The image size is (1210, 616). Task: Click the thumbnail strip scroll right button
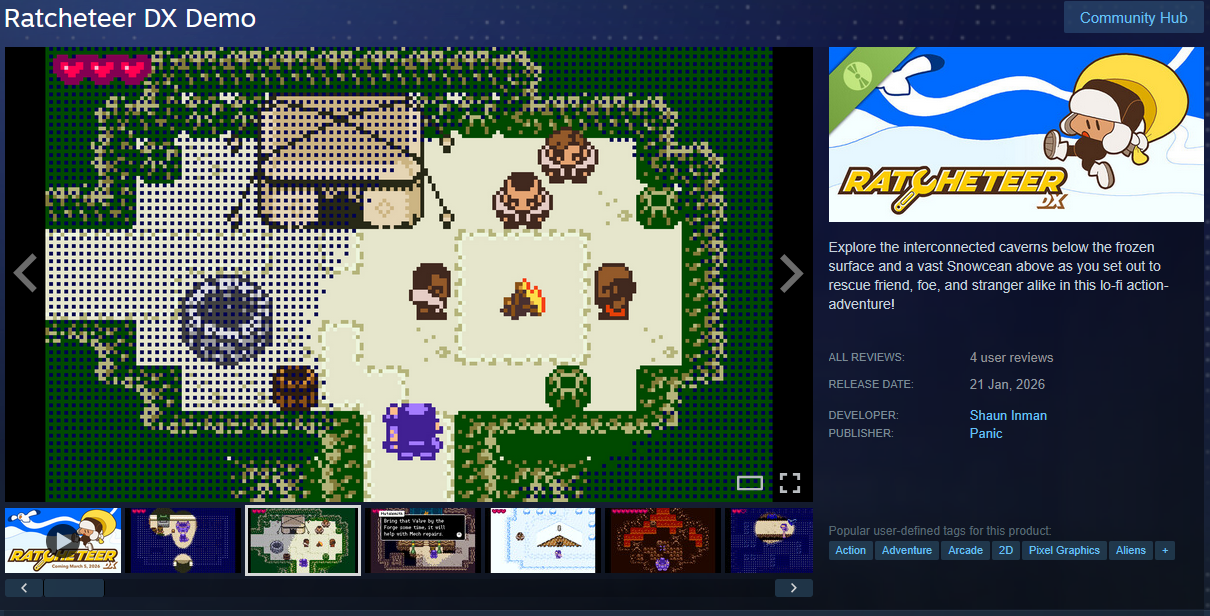pyautogui.click(x=794, y=588)
